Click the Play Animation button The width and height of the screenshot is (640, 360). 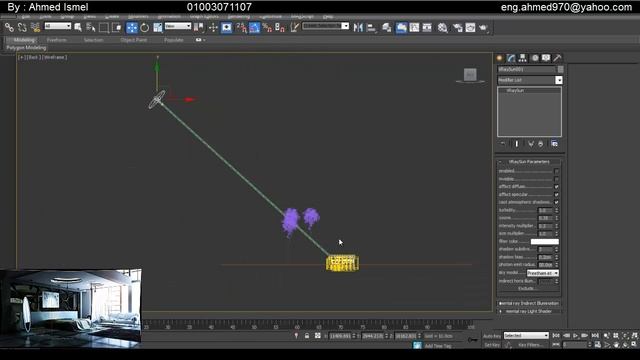[575, 336]
